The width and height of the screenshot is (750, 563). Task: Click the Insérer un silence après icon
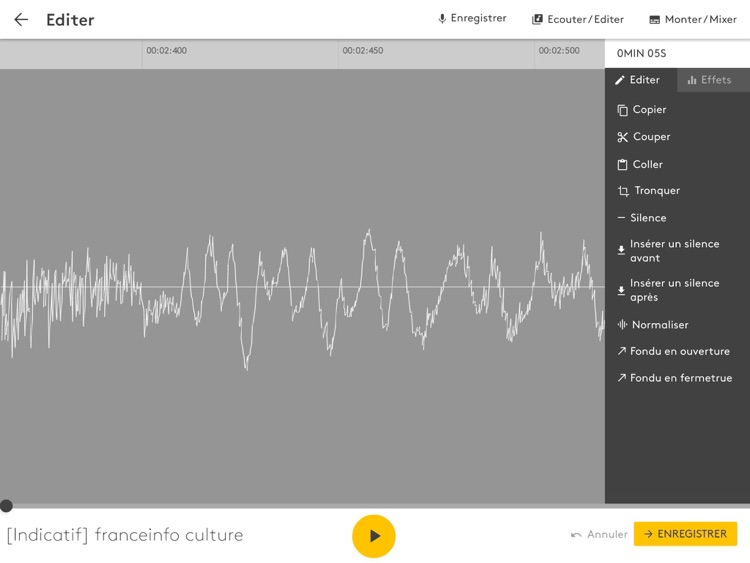tap(621, 290)
